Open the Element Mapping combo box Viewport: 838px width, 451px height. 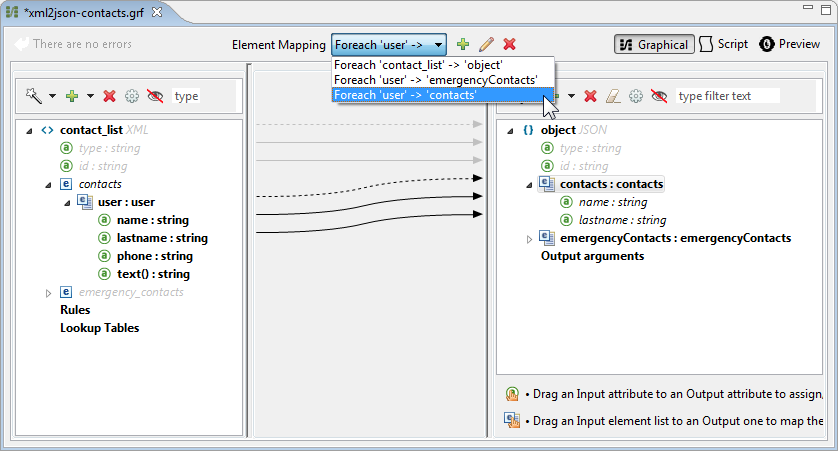coord(389,44)
